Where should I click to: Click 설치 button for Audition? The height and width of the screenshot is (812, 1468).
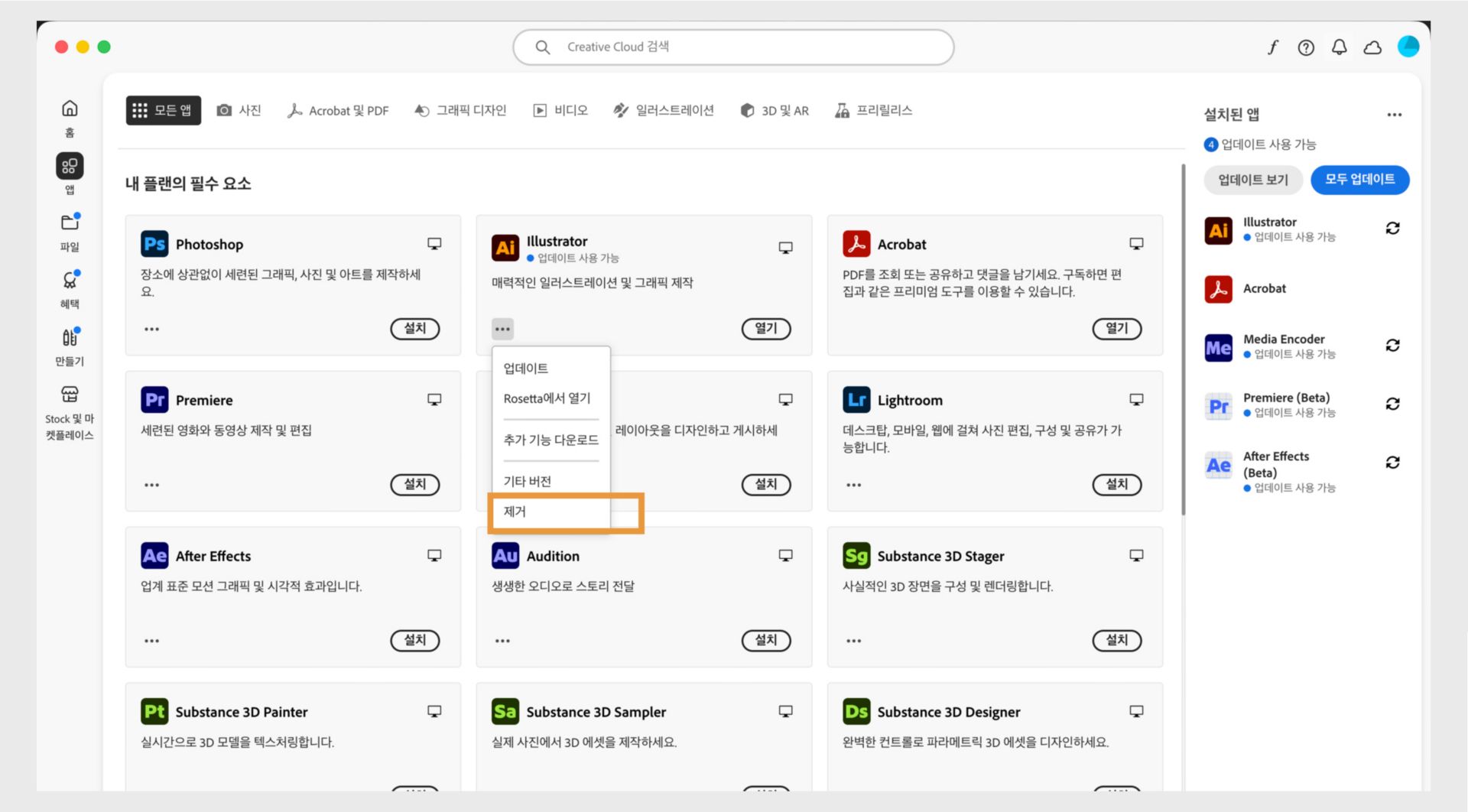pos(766,641)
